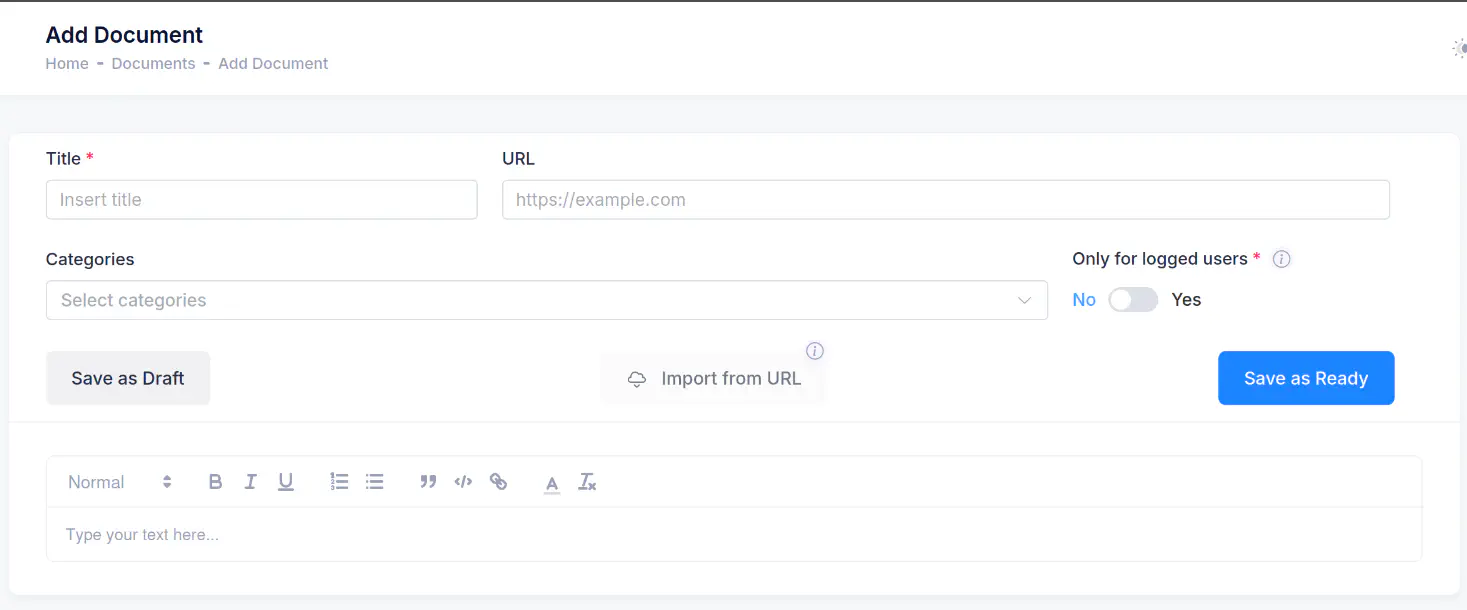Go to Home breadcrumb
This screenshot has width=1467, height=610.
[67, 63]
